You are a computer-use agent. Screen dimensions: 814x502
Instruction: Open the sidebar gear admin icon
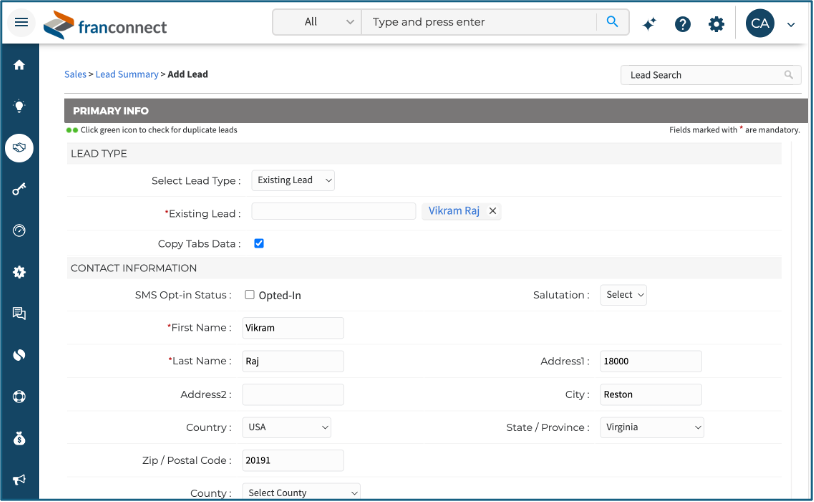click(19, 272)
